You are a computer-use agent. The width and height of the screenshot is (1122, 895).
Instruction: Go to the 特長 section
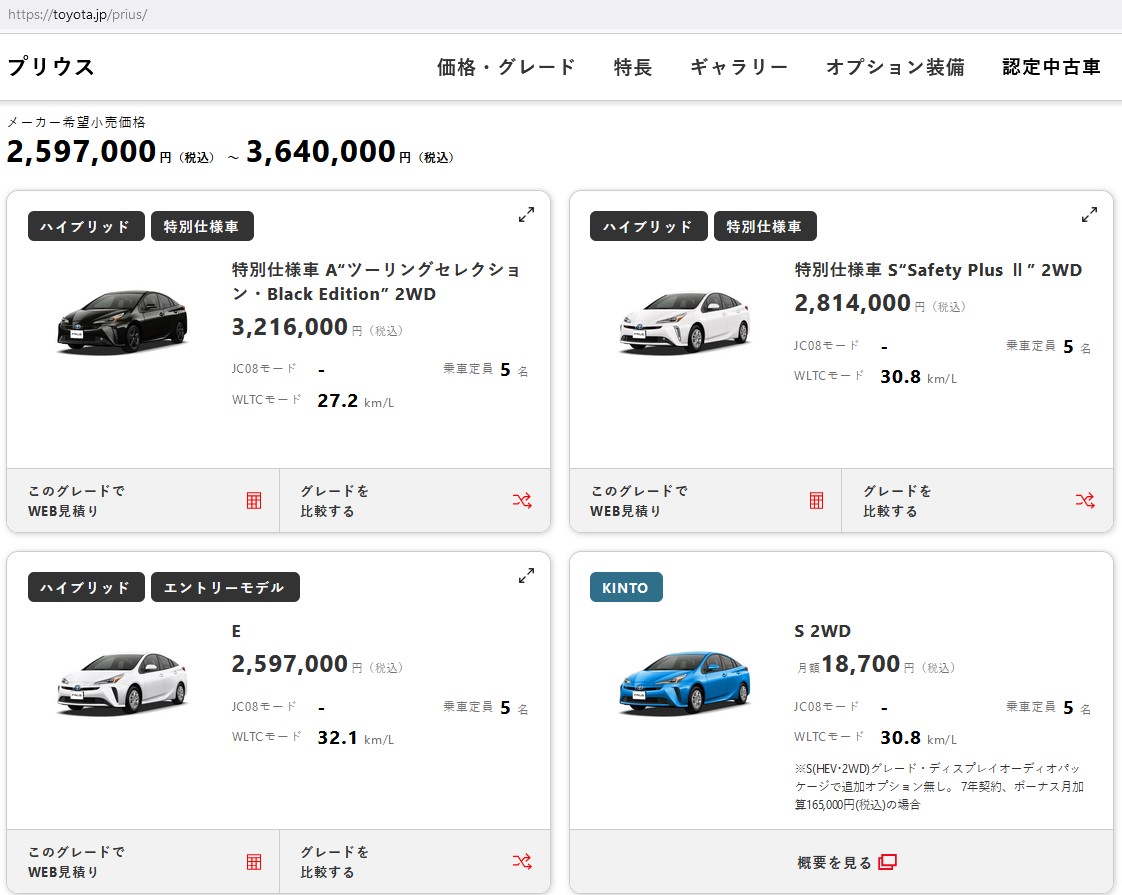[x=633, y=67]
